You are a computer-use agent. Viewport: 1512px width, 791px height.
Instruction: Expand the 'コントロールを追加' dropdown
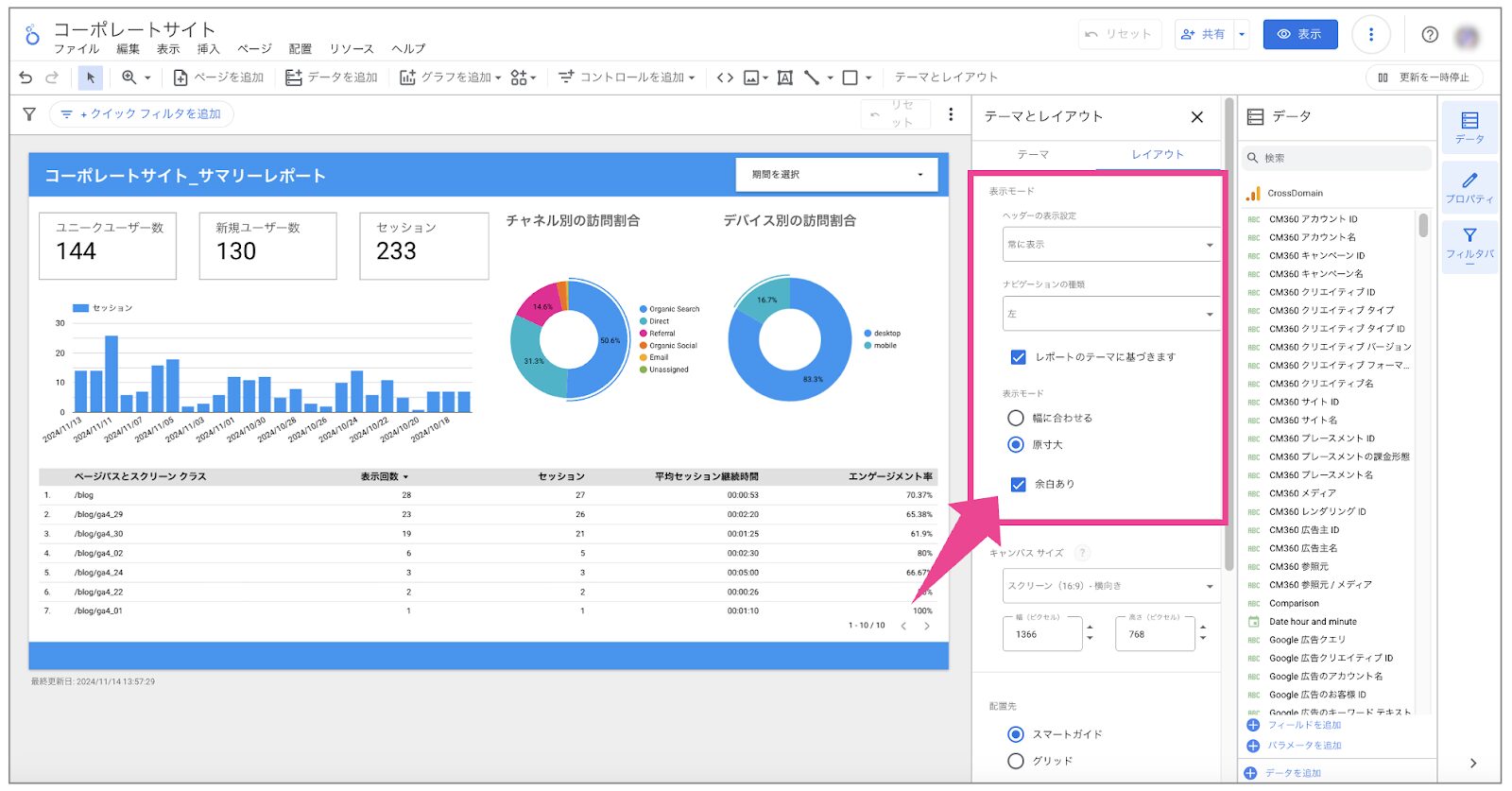692,77
